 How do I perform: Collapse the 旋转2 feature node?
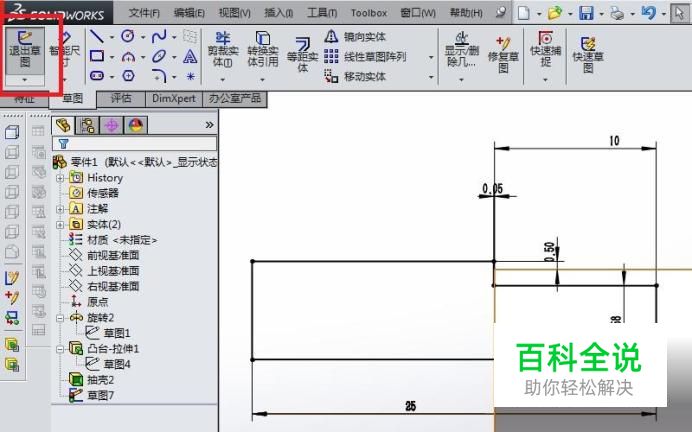(60, 318)
